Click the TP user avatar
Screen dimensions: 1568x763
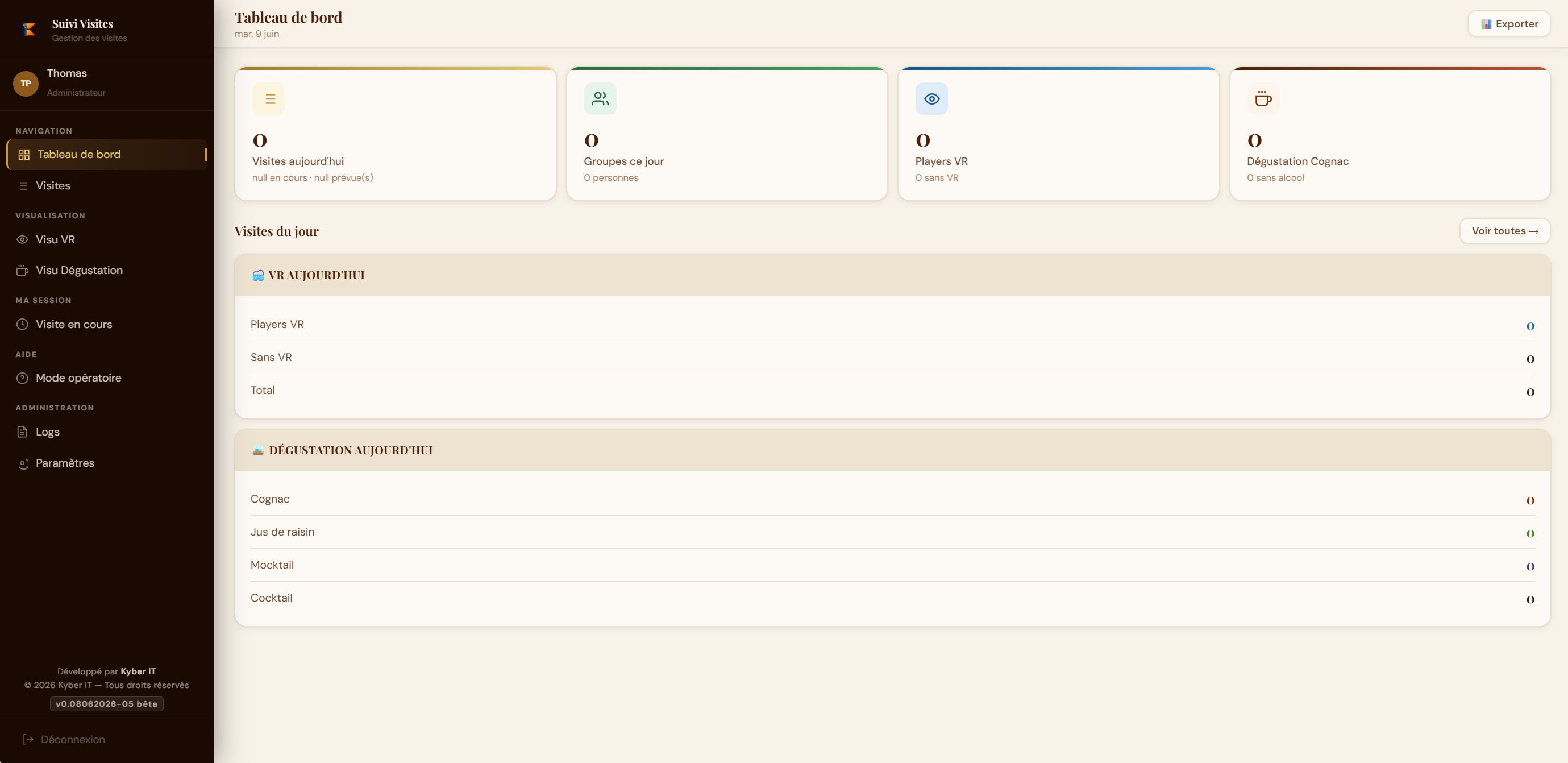click(26, 84)
